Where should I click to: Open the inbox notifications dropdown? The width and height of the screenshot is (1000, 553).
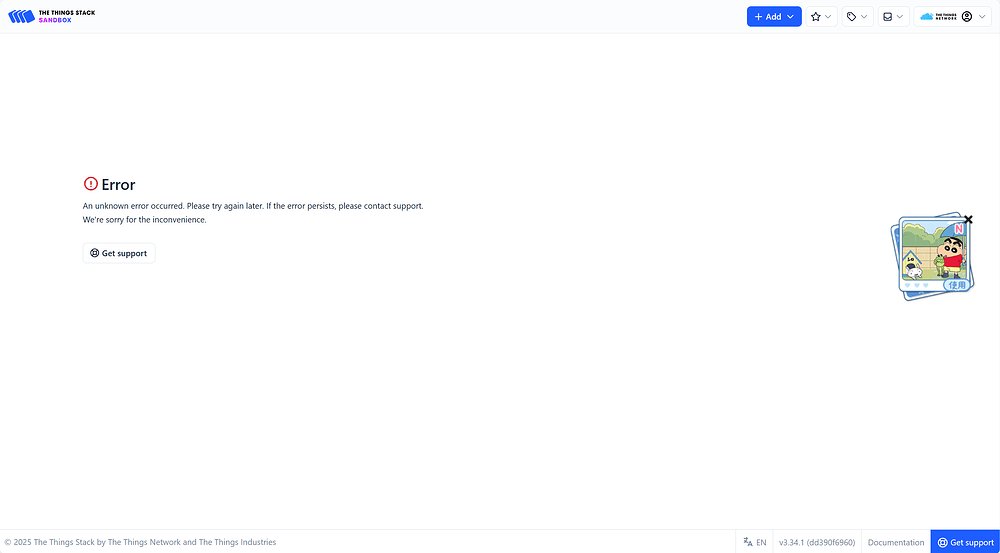(x=887, y=17)
